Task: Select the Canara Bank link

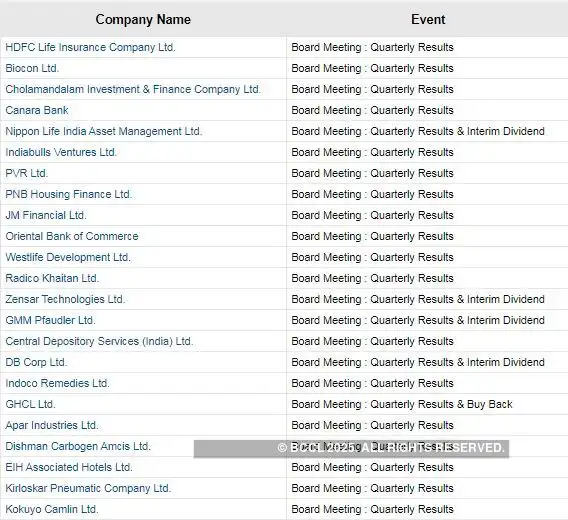Action: [37, 111]
